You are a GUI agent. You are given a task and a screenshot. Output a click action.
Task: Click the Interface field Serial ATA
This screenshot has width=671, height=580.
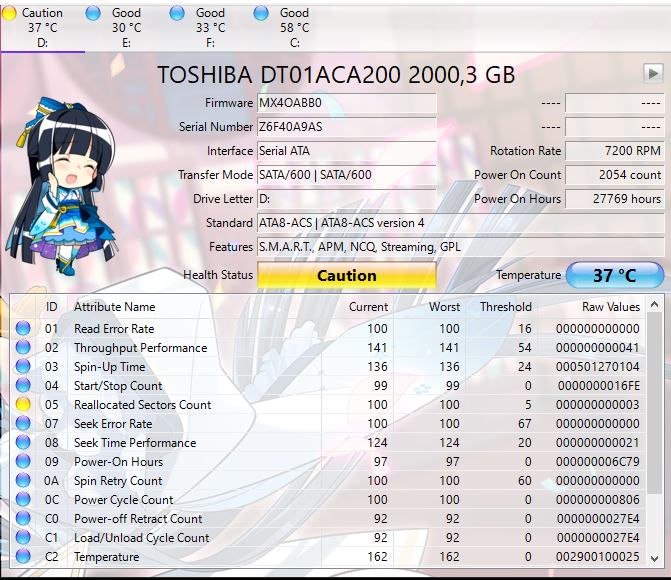coord(347,151)
